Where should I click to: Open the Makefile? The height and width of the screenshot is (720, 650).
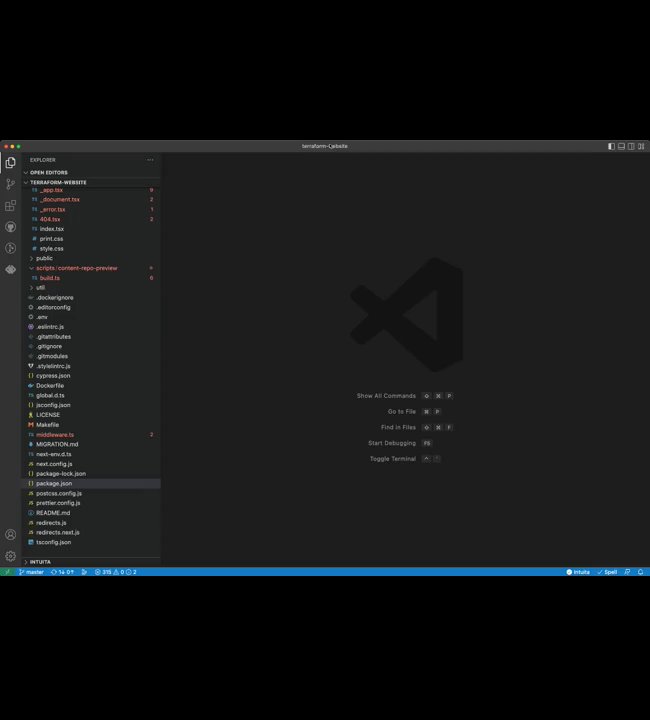pyautogui.click(x=91, y=425)
